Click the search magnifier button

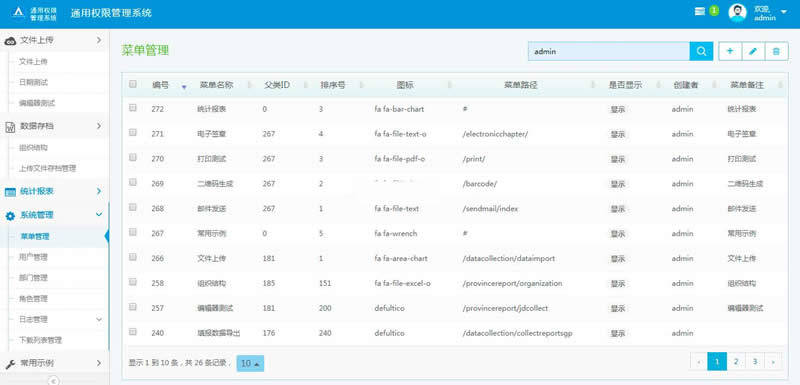click(x=701, y=51)
